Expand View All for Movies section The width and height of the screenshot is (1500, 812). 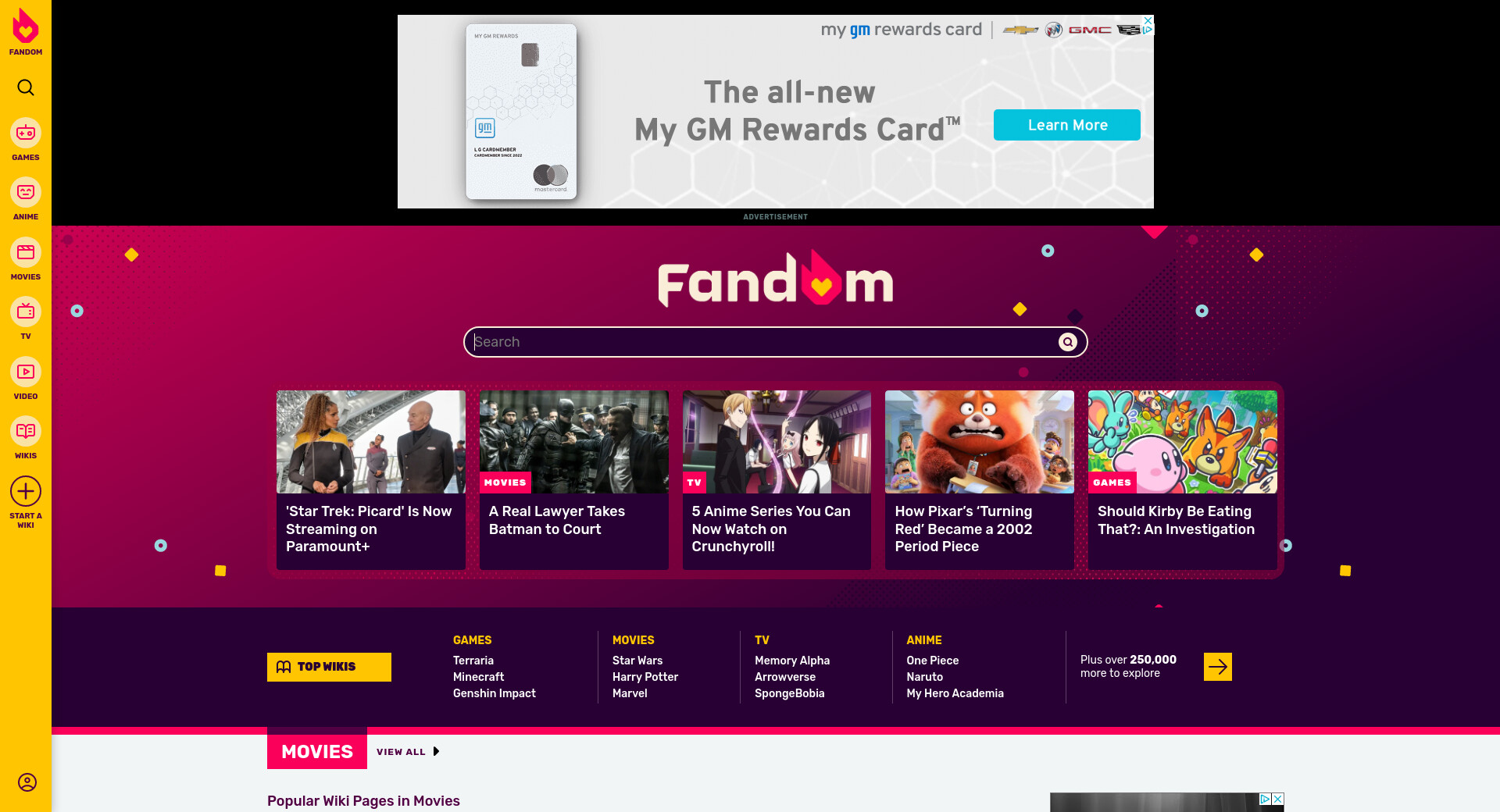(408, 752)
